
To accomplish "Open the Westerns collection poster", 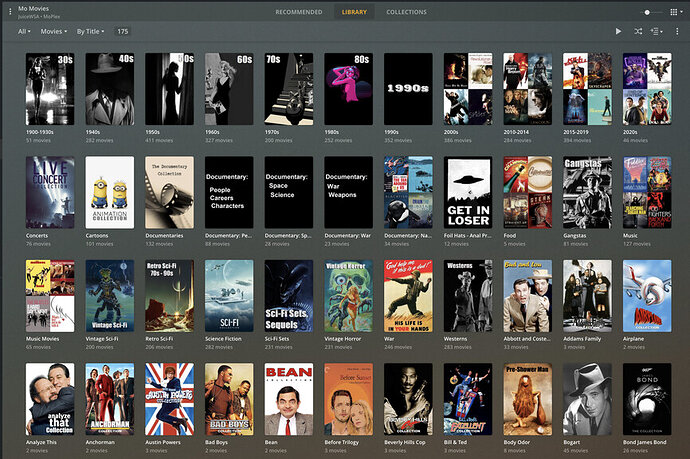I will coord(468,296).
